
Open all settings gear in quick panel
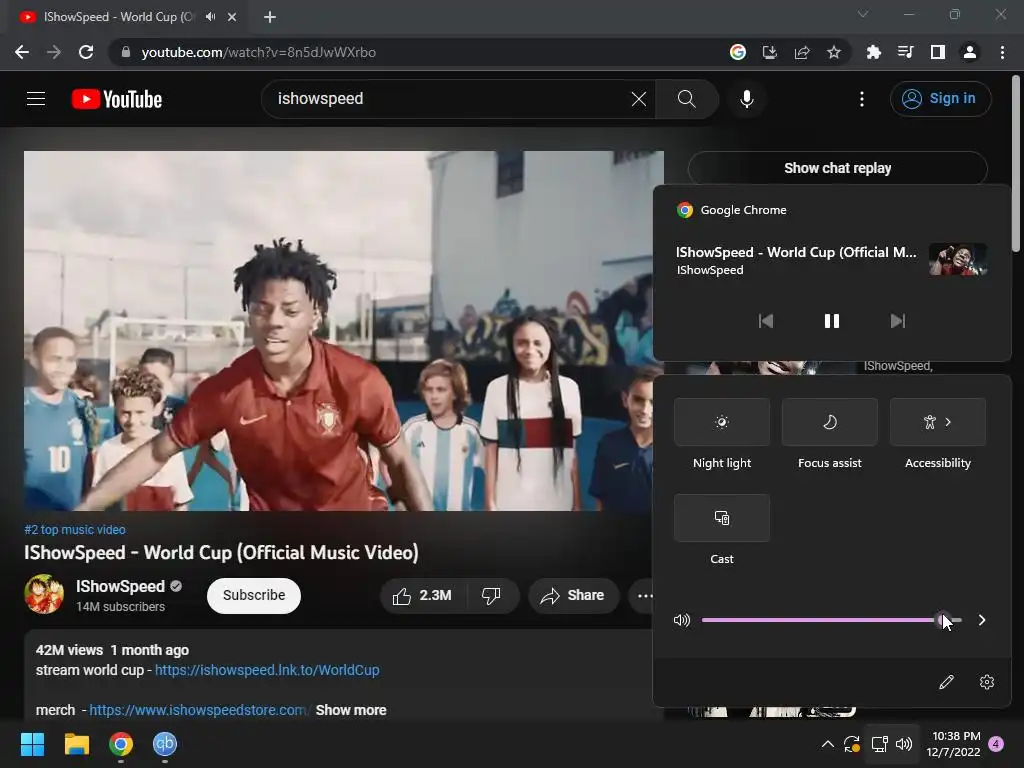987,682
